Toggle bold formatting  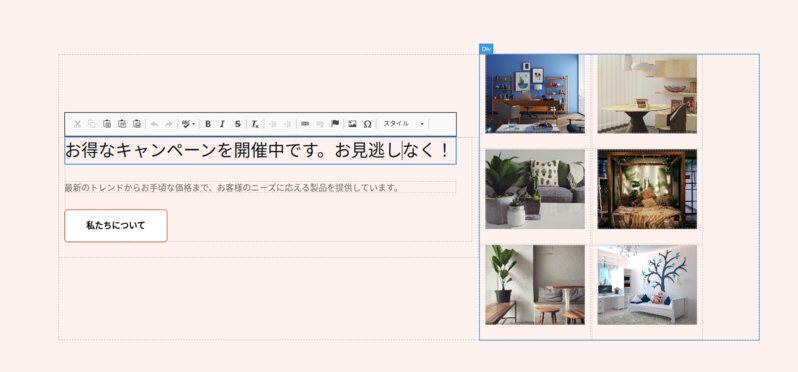tap(208, 124)
